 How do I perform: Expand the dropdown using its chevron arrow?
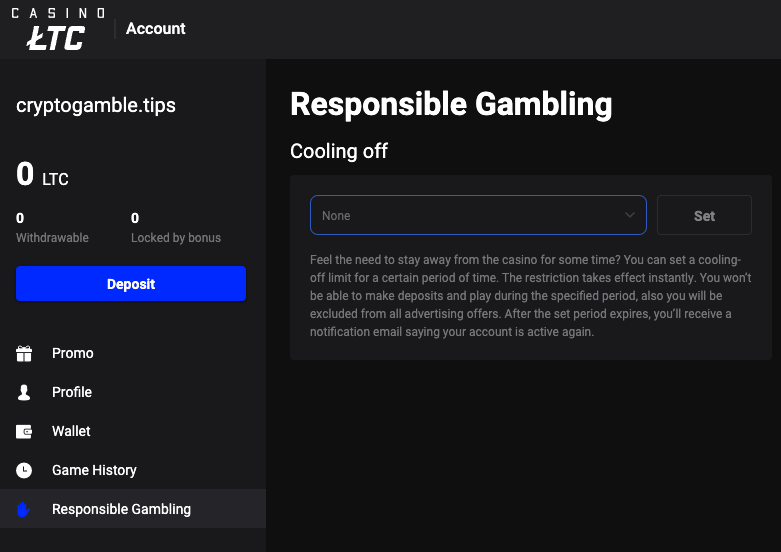tap(630, 215)
